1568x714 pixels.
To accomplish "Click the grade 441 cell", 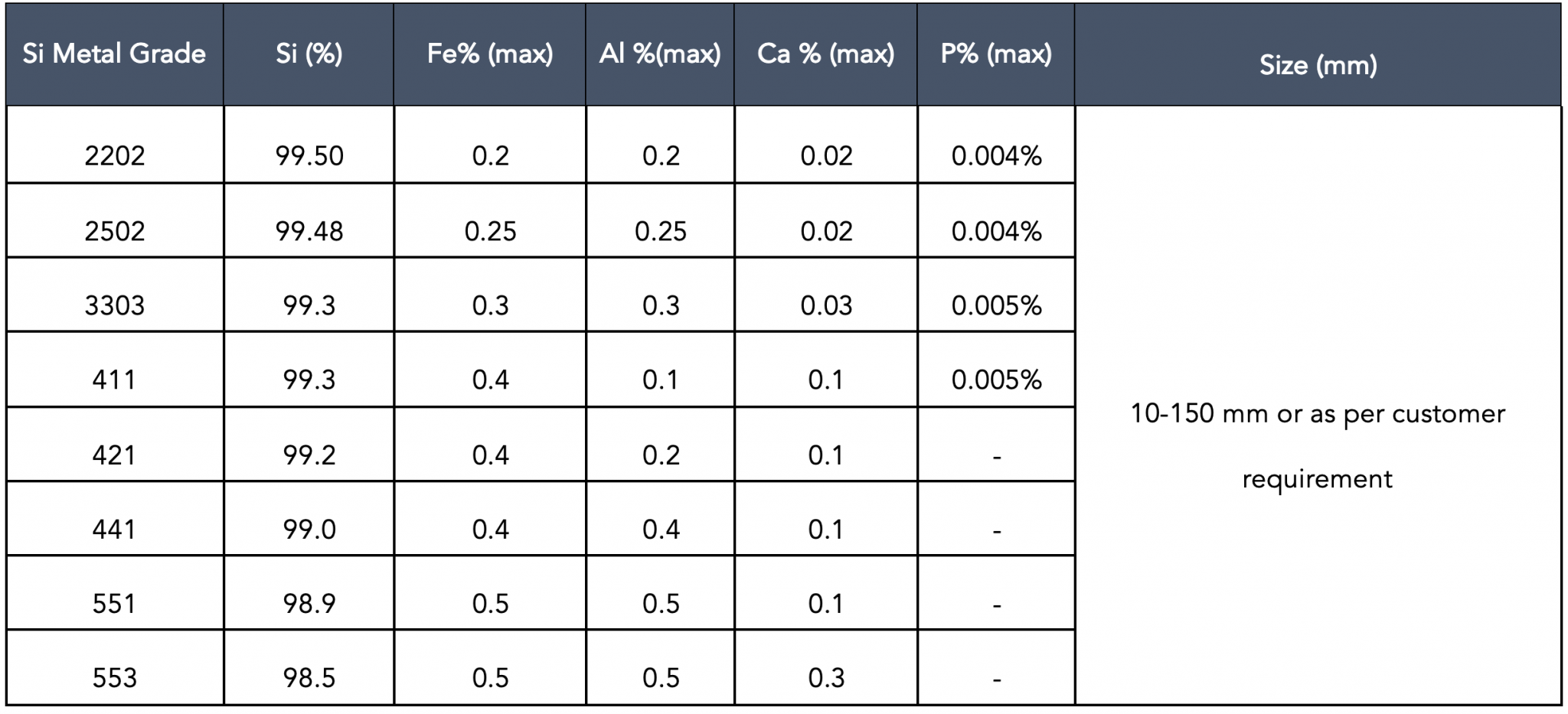I will (114, 530).
